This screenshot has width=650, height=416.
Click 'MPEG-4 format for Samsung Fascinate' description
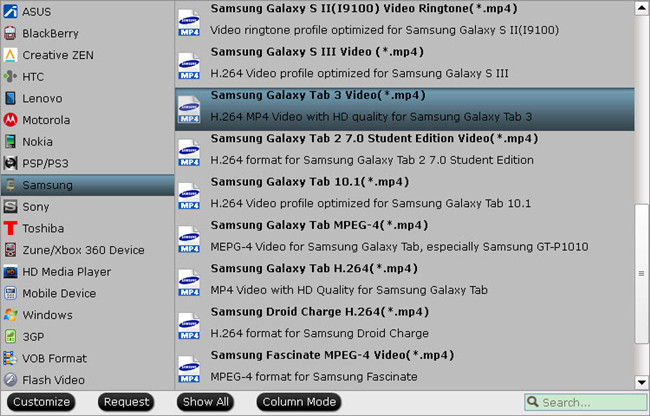[314, 377]
